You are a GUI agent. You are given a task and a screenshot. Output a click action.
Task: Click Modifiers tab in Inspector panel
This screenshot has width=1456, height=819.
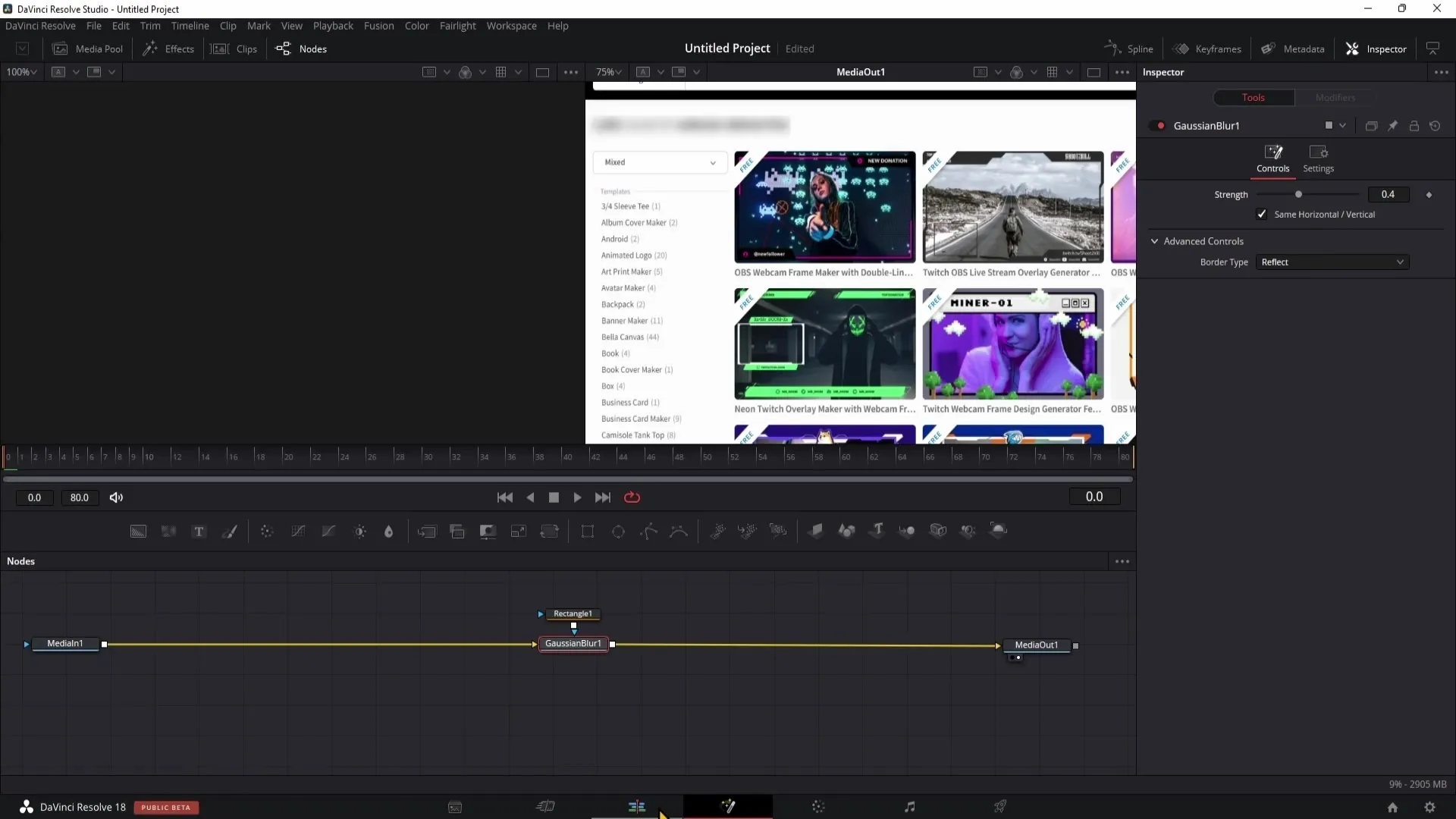click(x=1335, y=97)
